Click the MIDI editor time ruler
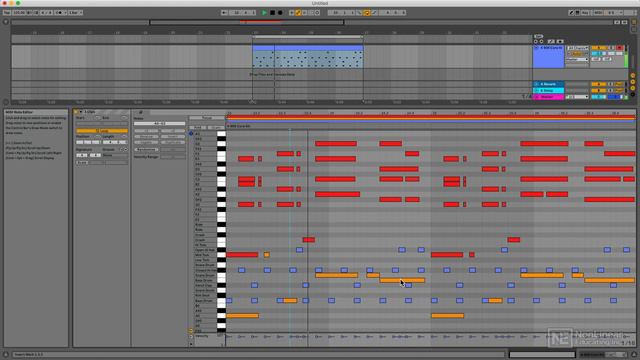This screenshot has width=640, height=360. (431, 113)
